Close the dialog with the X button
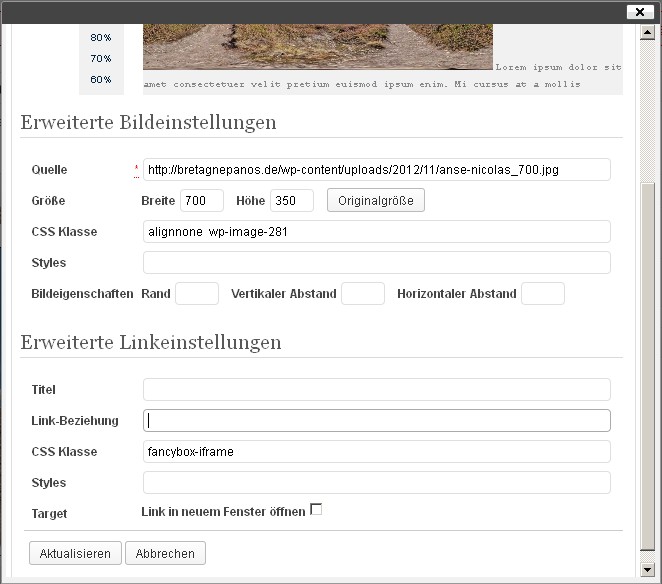662x584 pixels. [640, 12]
